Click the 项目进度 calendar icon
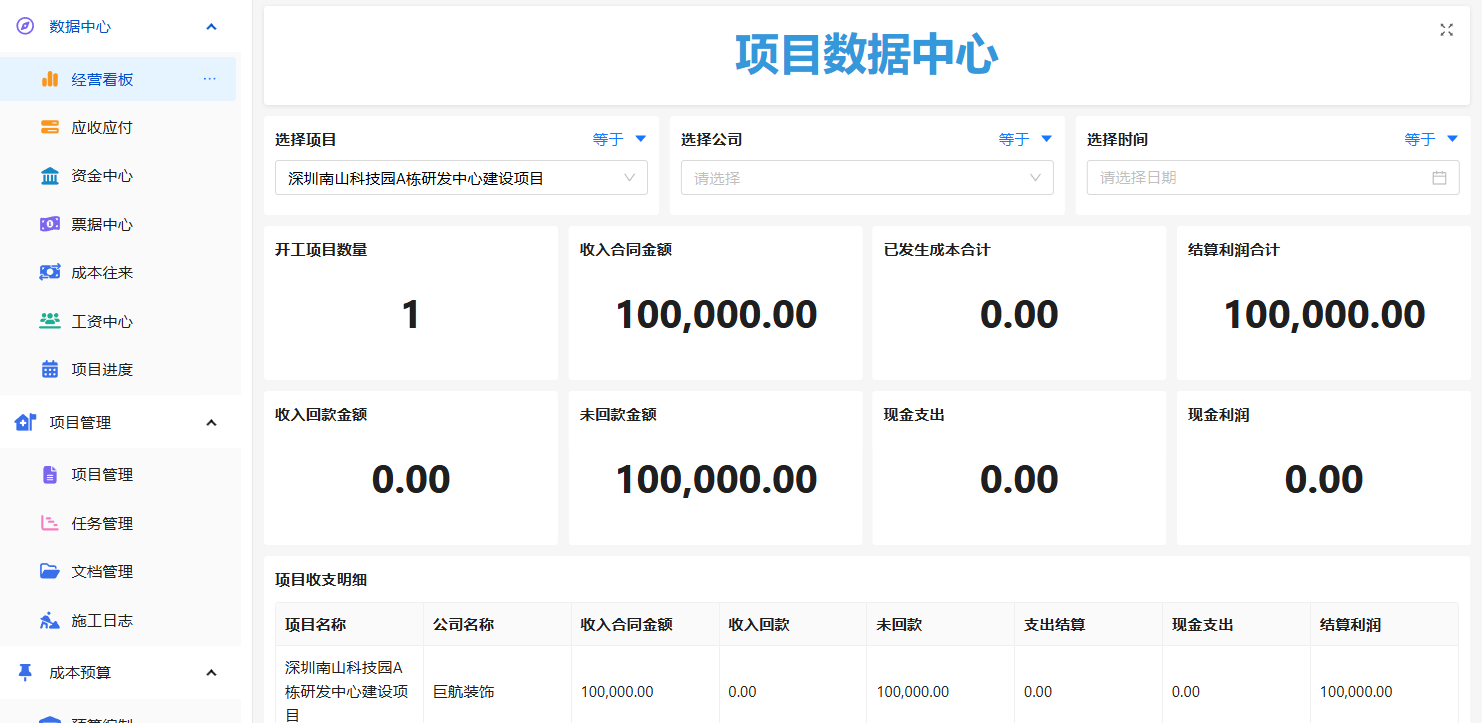Image resolution: width=1482 pixels, height=723 pixels. [50, 369]
